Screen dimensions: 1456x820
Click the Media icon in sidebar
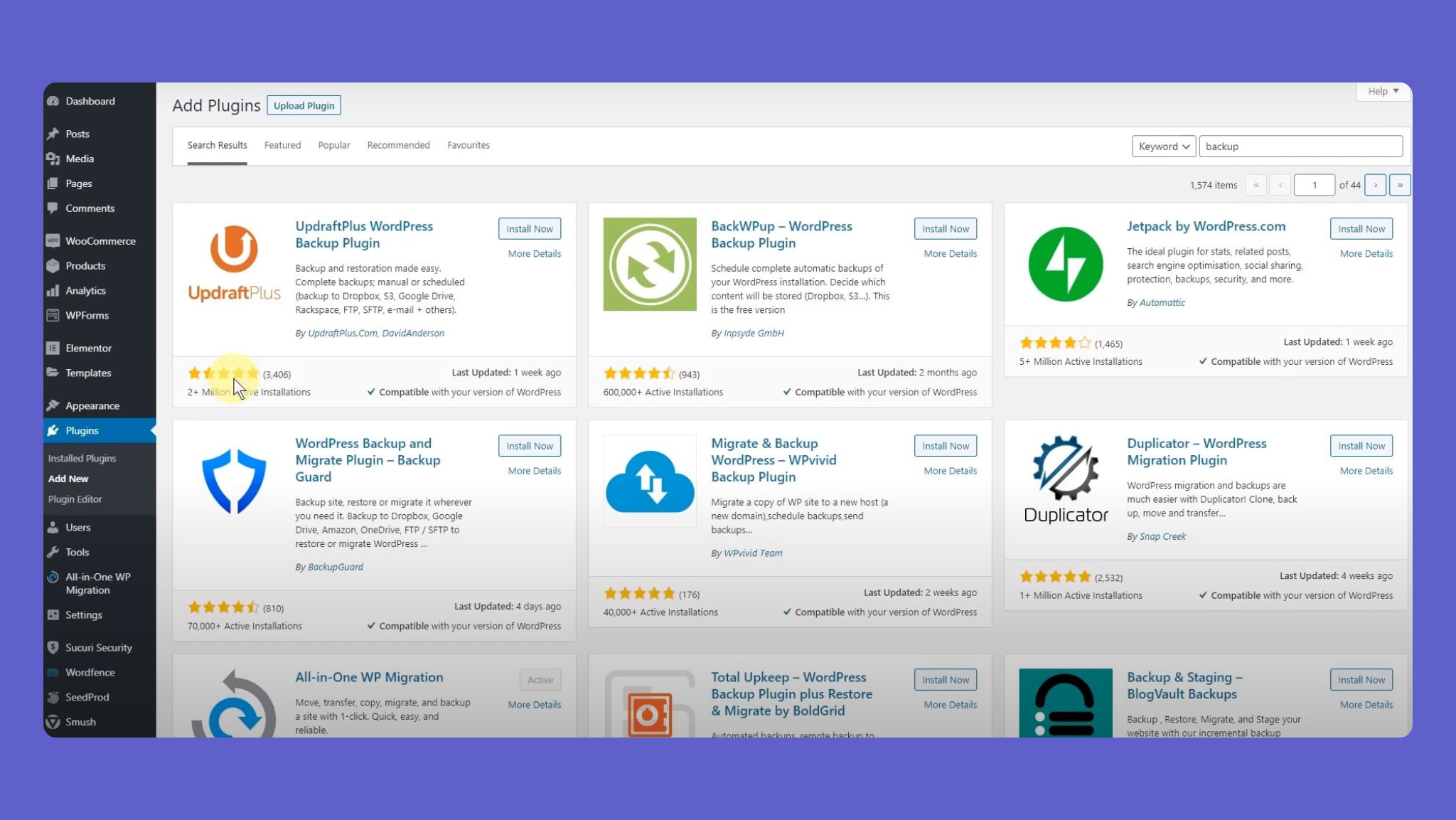[x=53, y=159]
